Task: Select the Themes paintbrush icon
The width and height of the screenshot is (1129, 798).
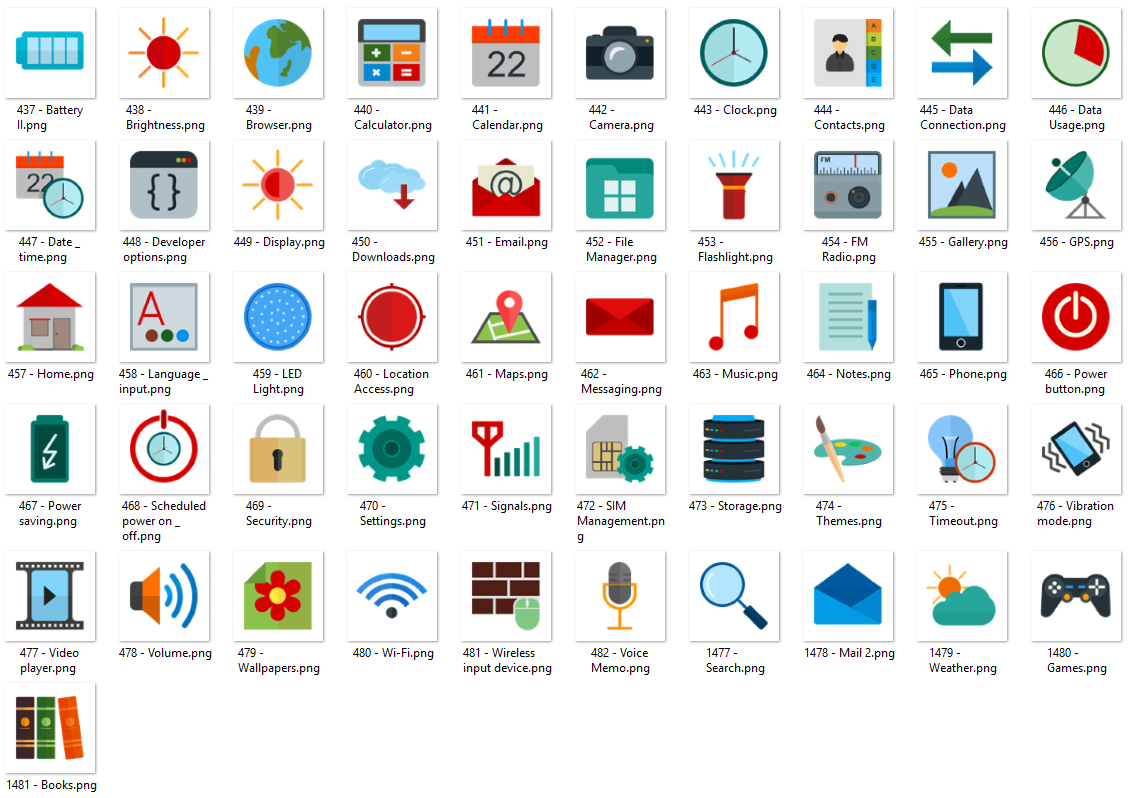Action: [x=847, y=449]
